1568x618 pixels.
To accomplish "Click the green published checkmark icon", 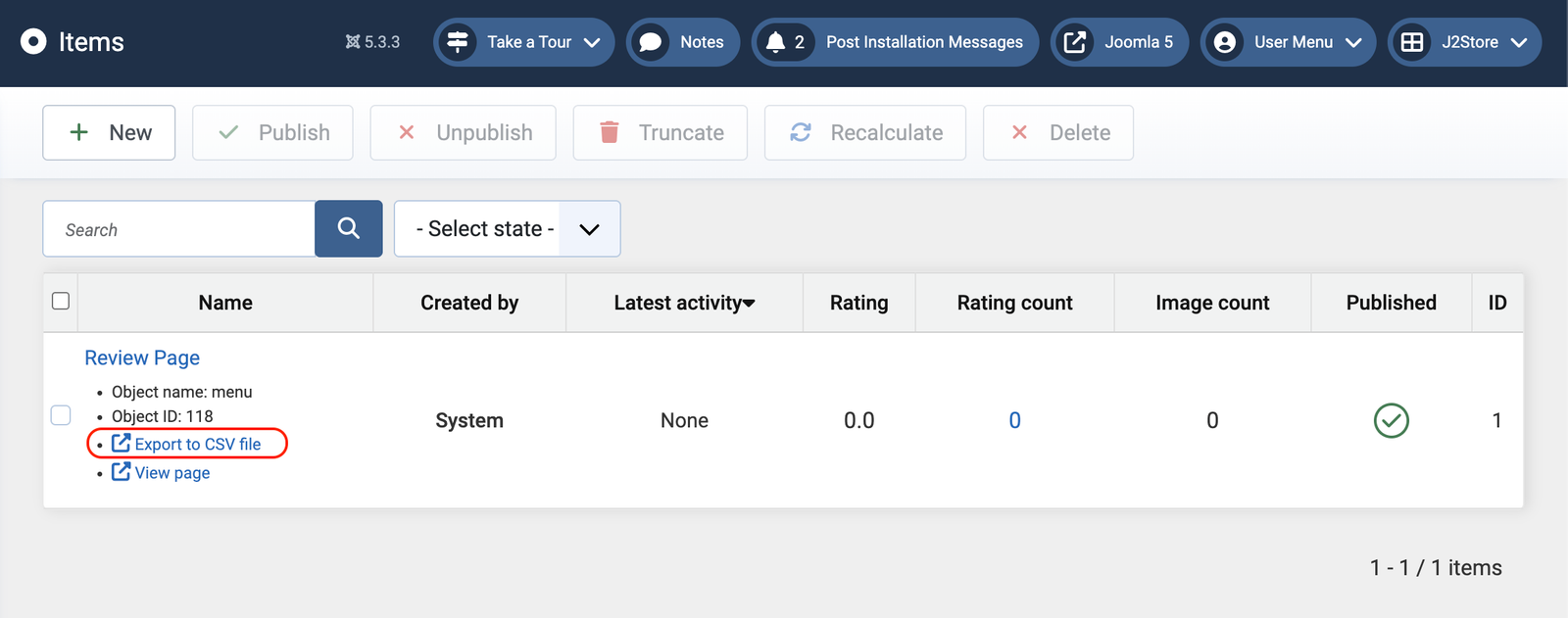I will 1391,420.
